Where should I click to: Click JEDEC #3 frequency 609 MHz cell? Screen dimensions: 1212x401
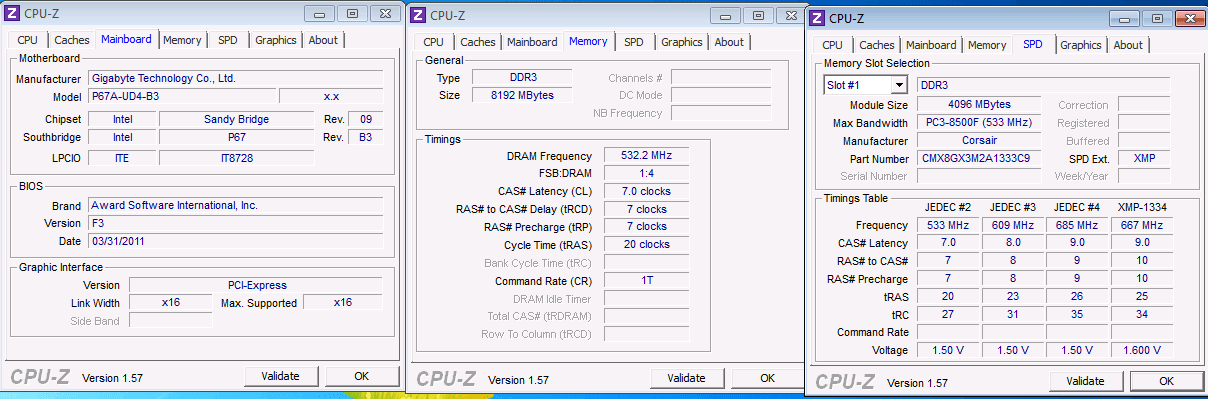[1013, 225]
